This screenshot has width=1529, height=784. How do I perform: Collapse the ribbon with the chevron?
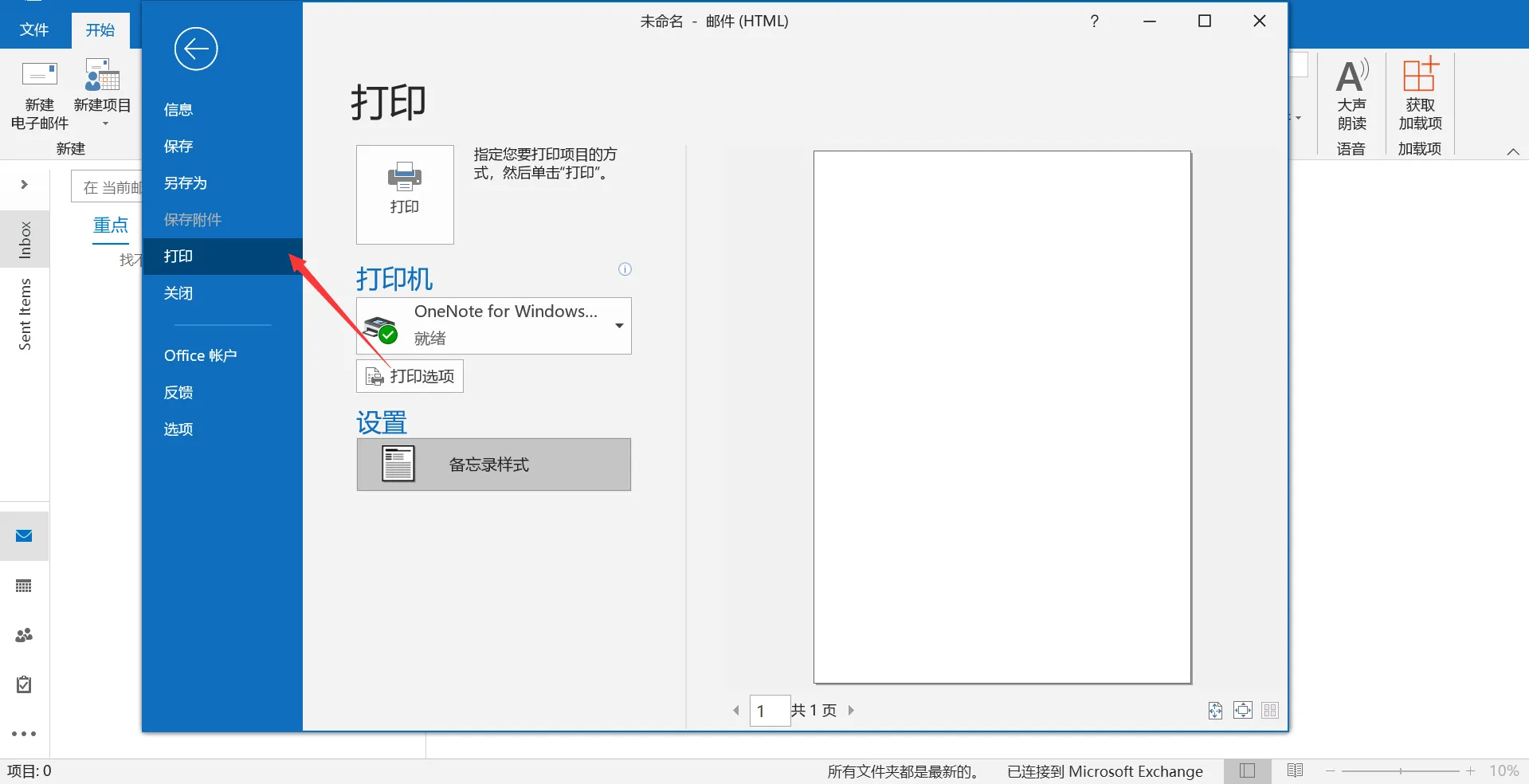coord(1513,152)
